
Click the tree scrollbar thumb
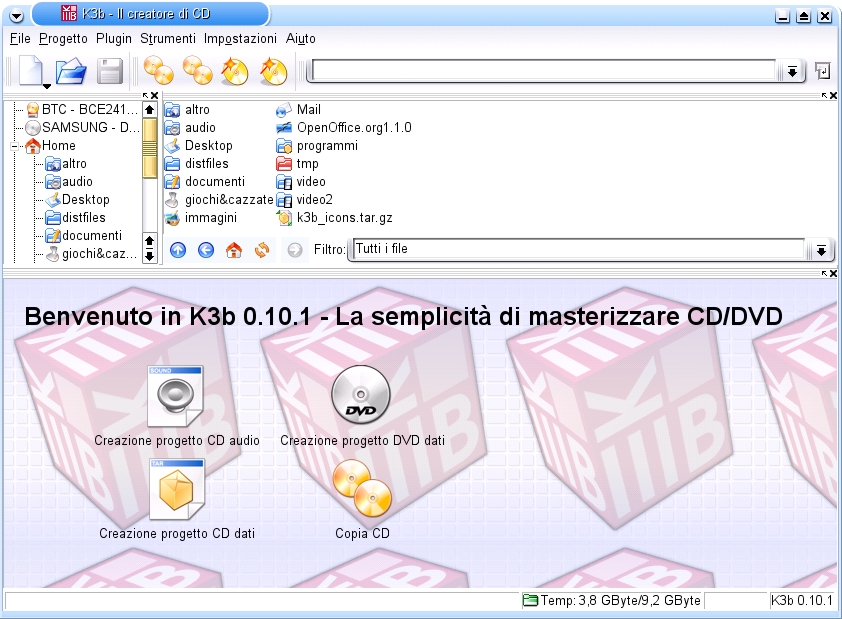click(x=149, y=149)
